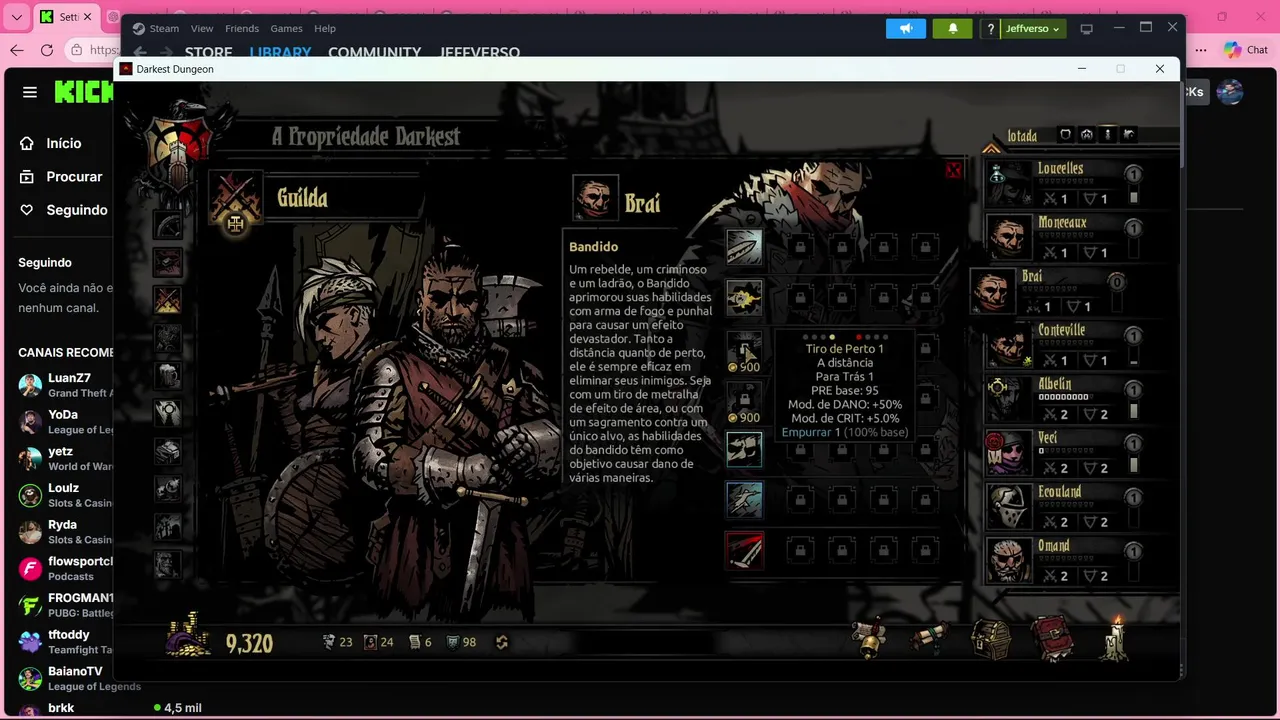
Task: Open town events bell and scroll icon
Action: coord(869,638)
